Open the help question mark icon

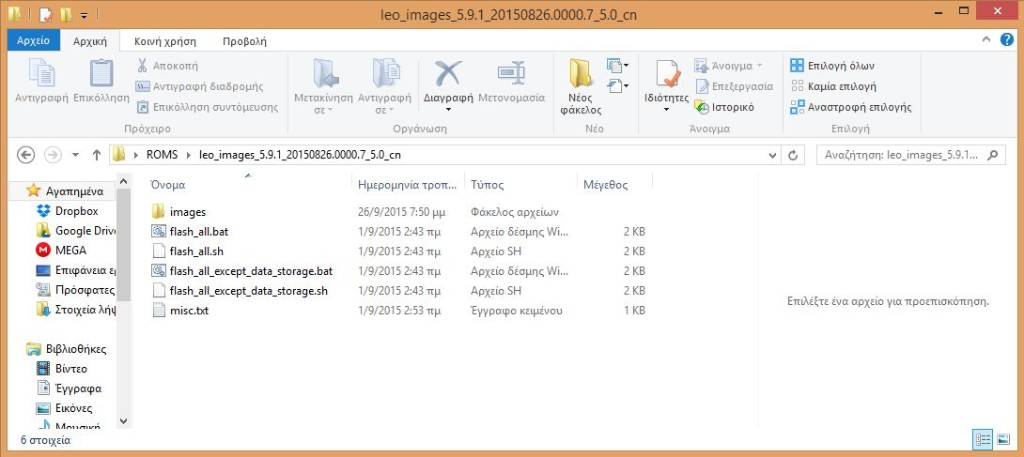coord(1009,41)
